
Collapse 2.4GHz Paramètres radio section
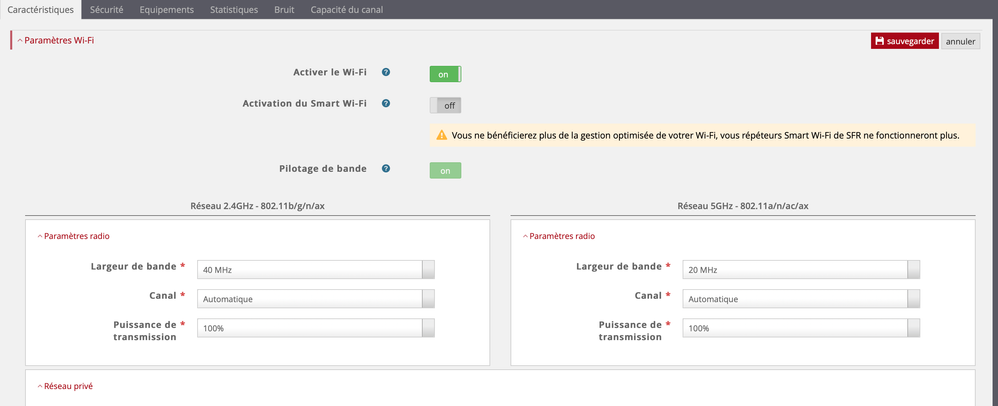click(73, 236)
